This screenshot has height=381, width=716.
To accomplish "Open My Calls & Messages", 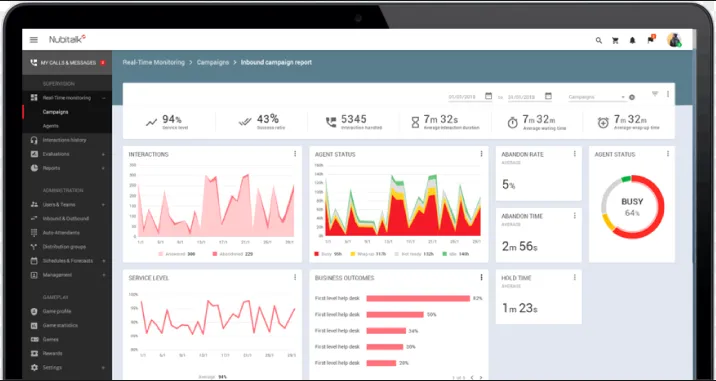I will (x=67, y=63).
